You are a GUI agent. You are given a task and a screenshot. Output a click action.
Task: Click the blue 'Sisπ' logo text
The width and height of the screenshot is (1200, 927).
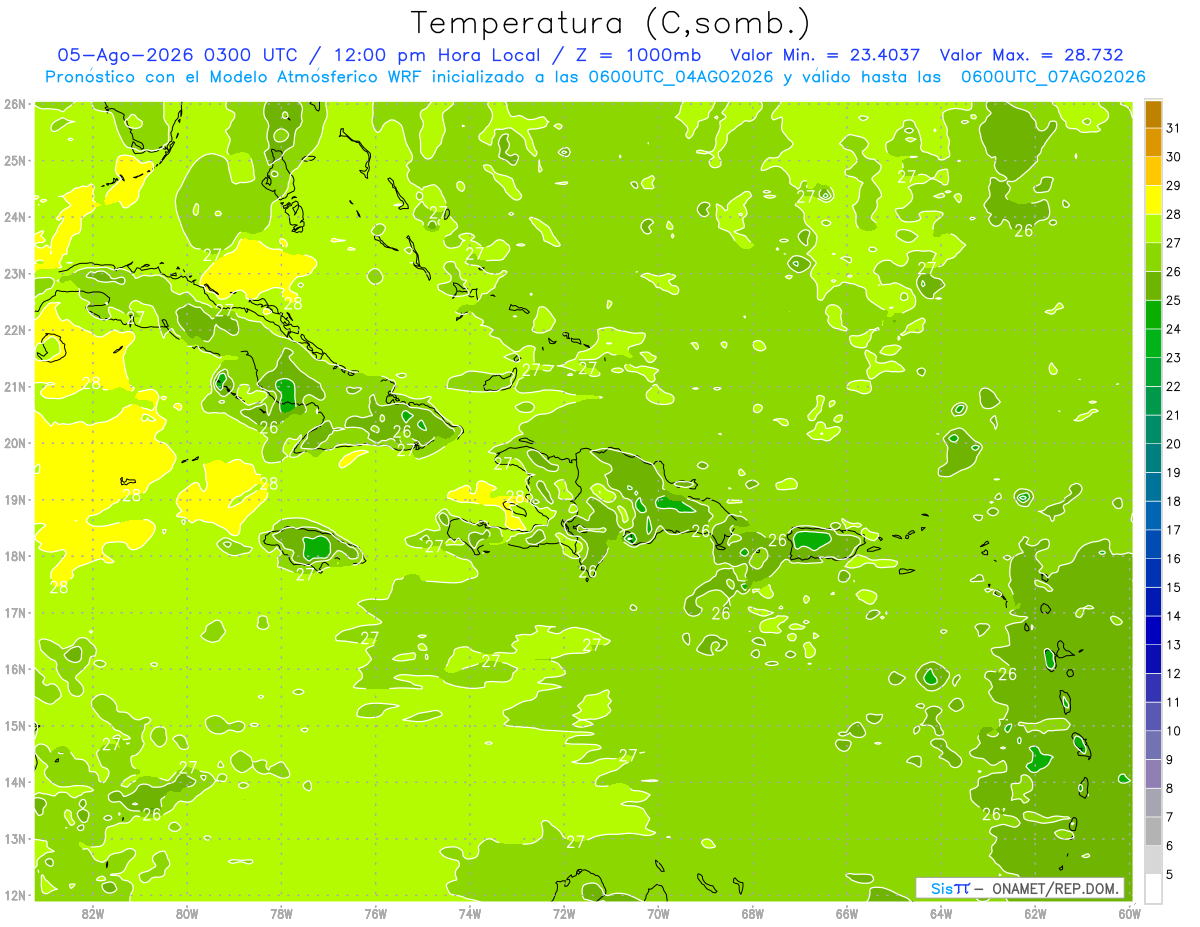point(950,888)
